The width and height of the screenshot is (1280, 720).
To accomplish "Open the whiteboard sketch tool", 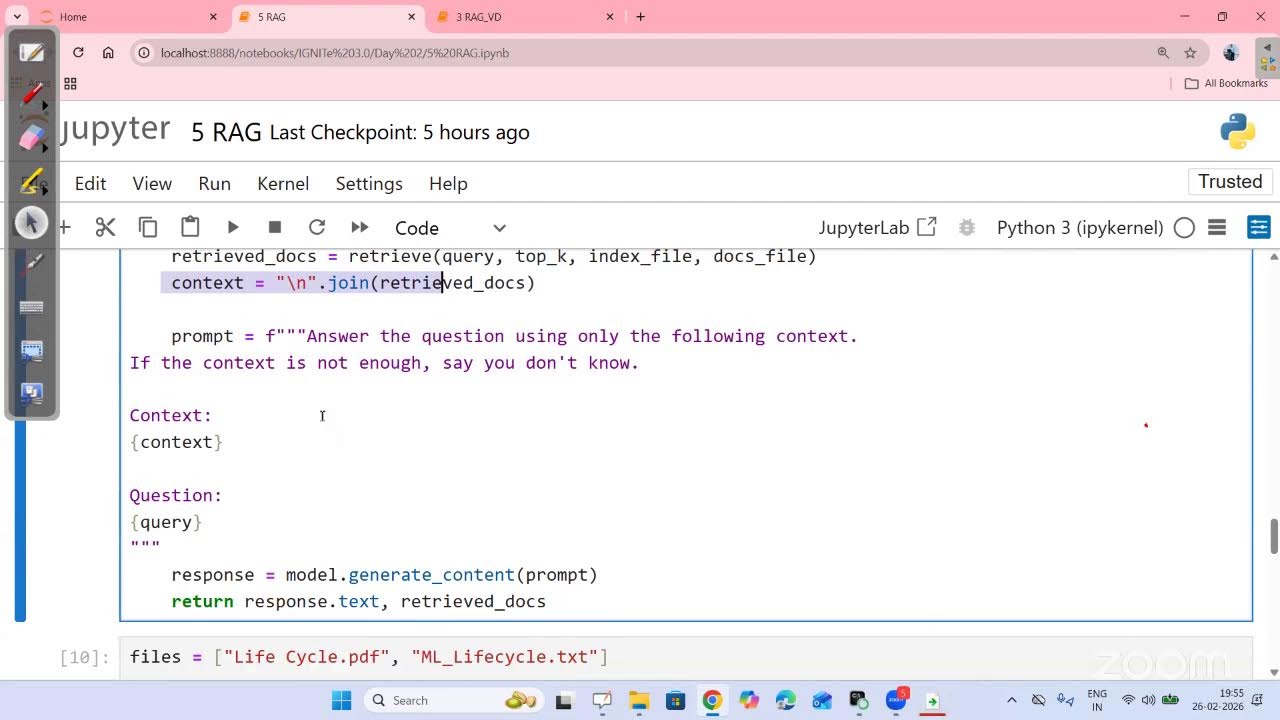I will pos(32,52).
